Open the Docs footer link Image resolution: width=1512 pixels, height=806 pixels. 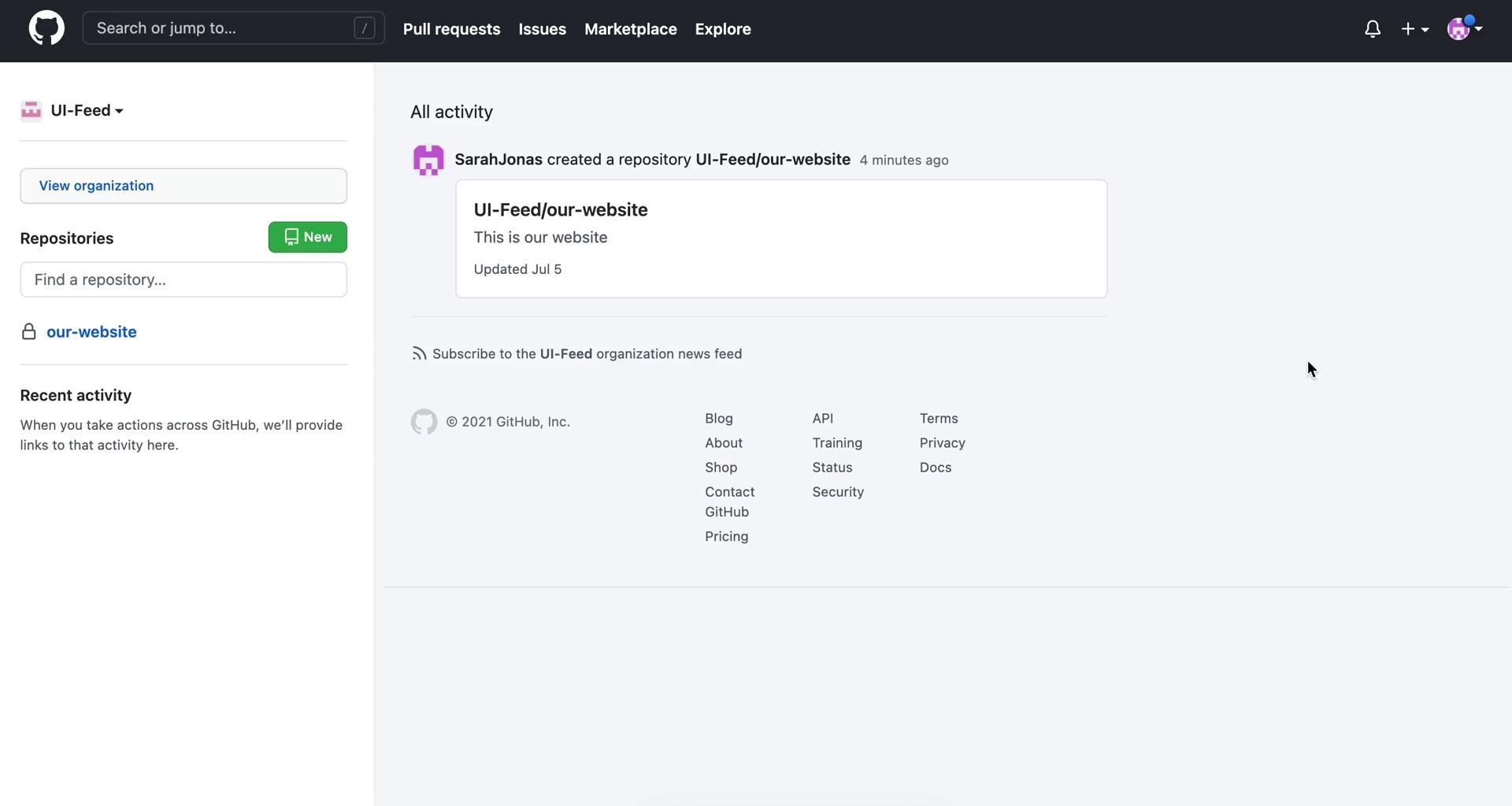point(936,467)
